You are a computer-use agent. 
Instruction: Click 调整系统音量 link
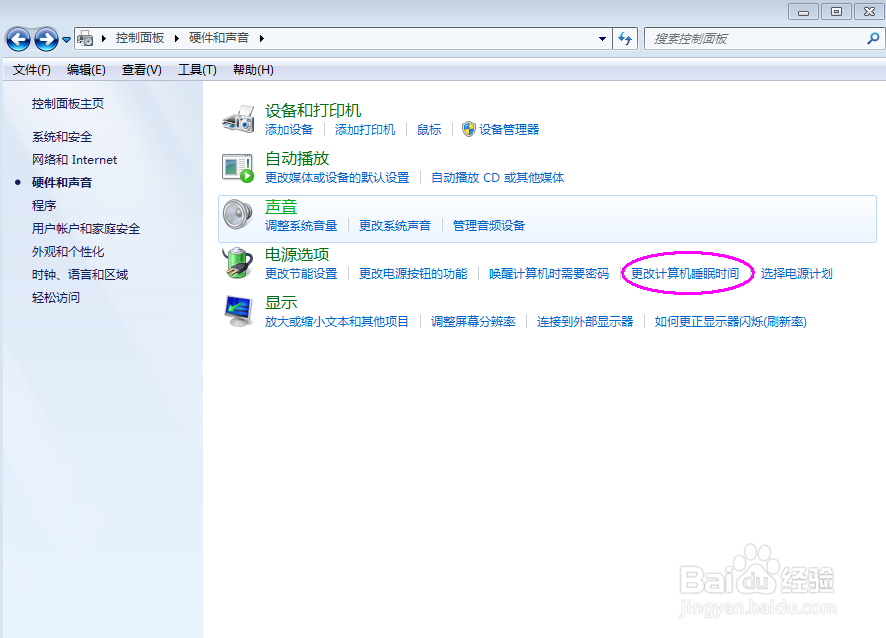[301, 226]
